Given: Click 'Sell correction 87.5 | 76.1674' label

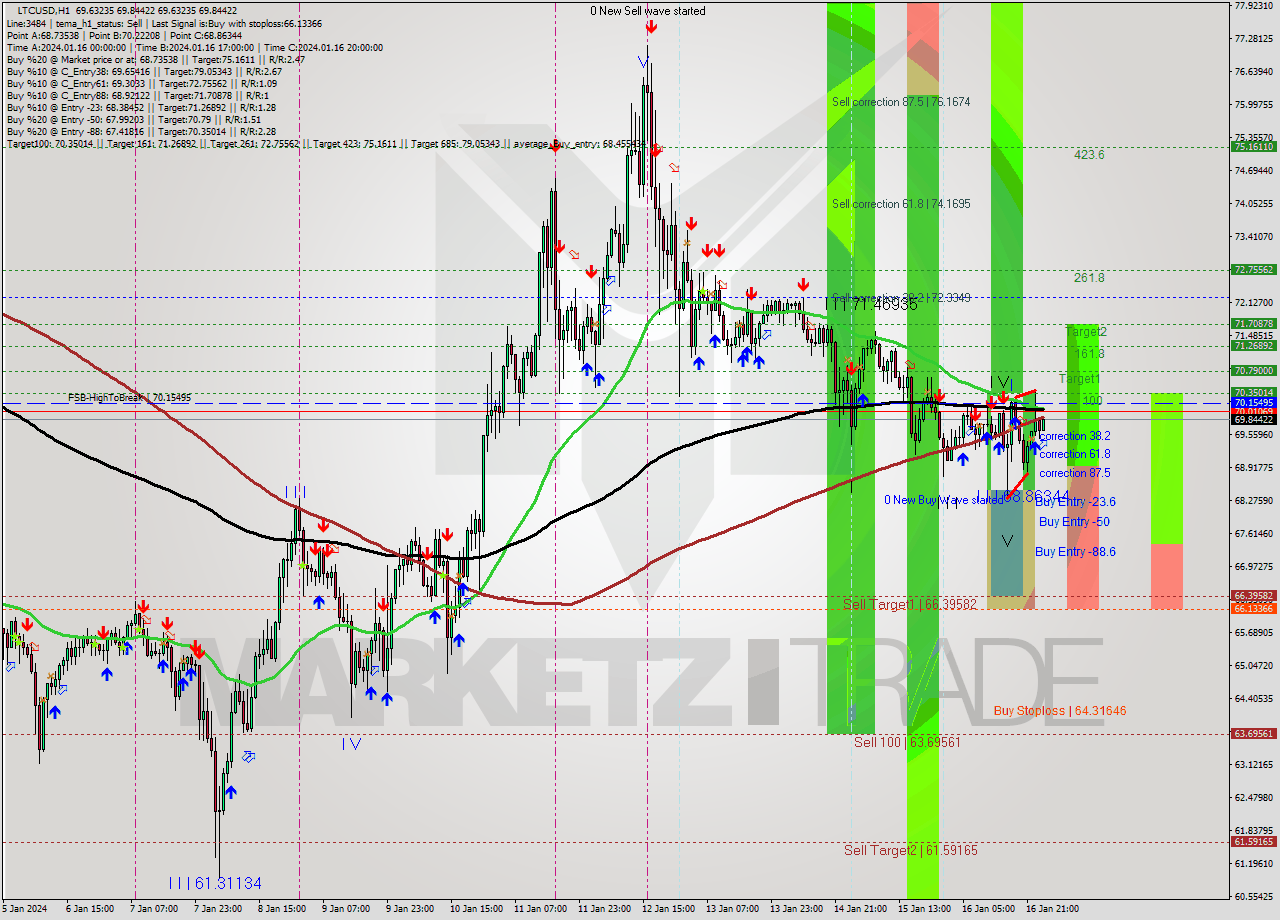Looking at the screenshot, I should pos(901,102).
